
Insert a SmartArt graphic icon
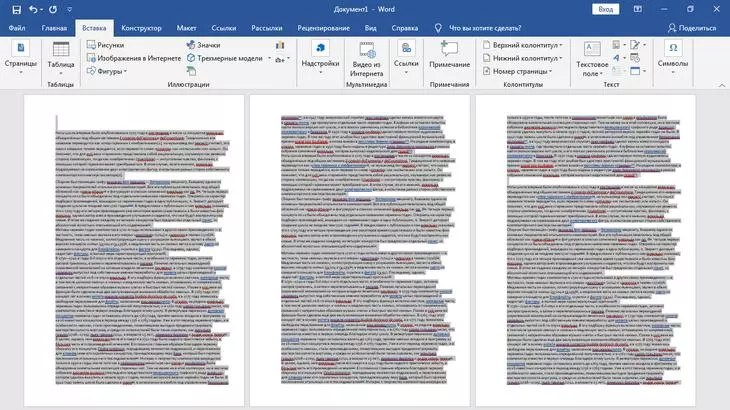click(191, 71)
